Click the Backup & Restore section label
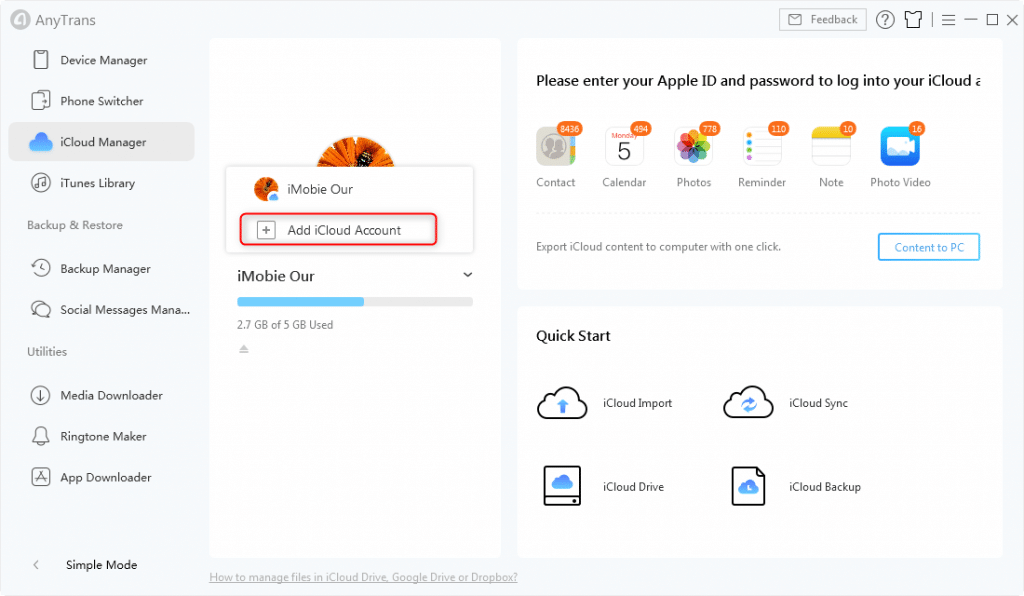This screenshot has width=1024, height=596. [x=74, y=225]
